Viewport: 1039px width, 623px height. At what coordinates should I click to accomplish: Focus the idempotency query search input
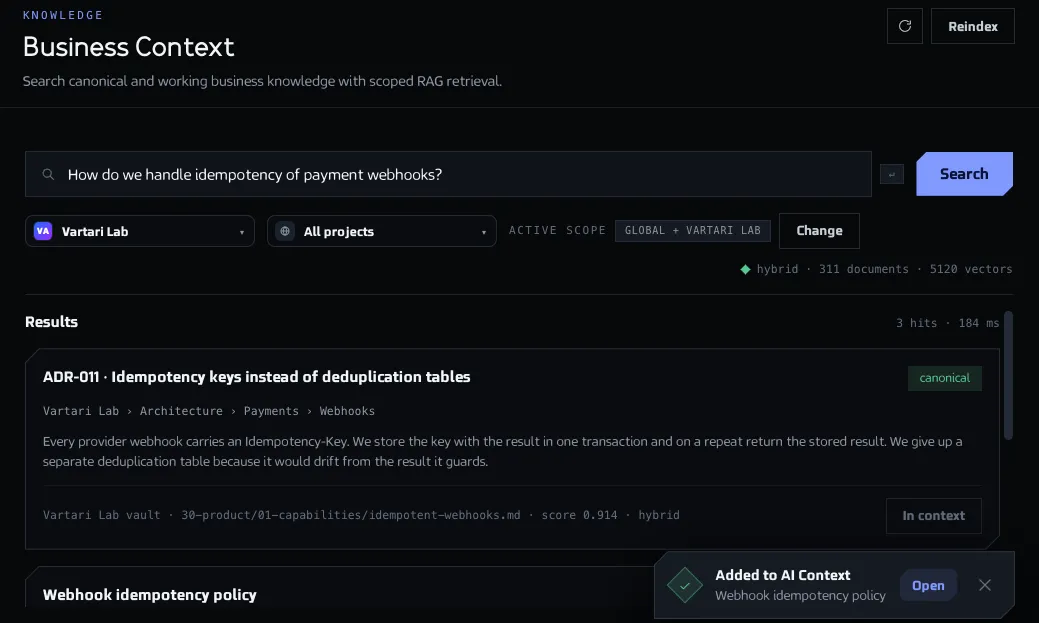pyautogui.click(x=448, y=174)
